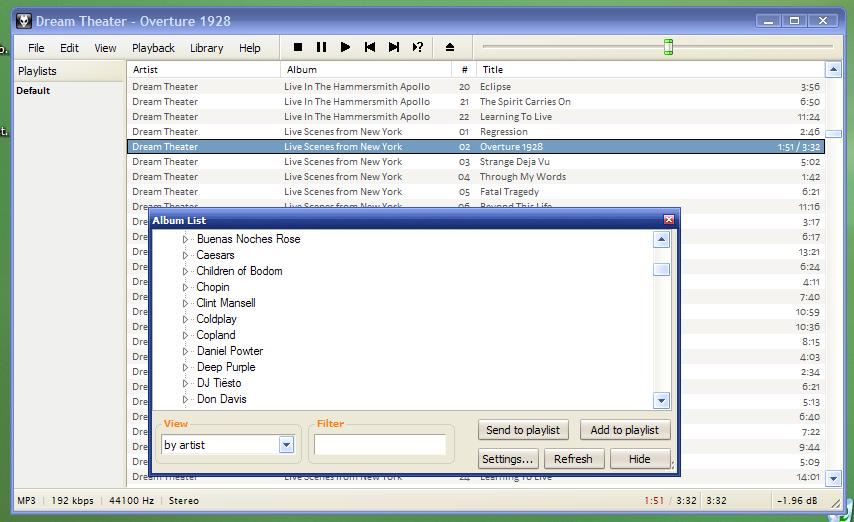Screen dimensions: 854x522
Task: Click the foobar2000 app icon in title bar
Action: click(x=23, y=21)
